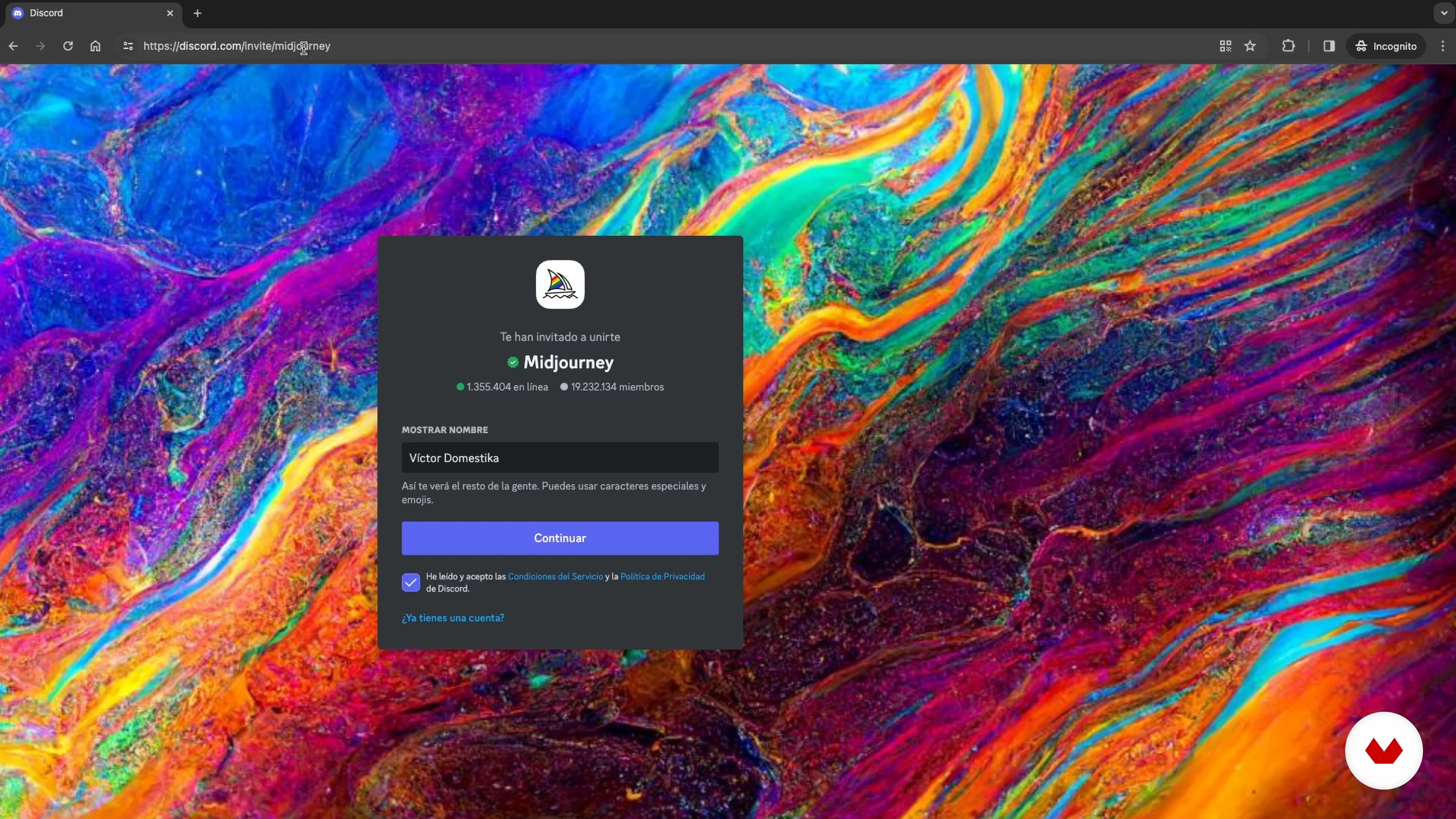The image size is (1456, 819).
Task: Open the Condiciones del Servicio link
Action: tap(555, 576)
